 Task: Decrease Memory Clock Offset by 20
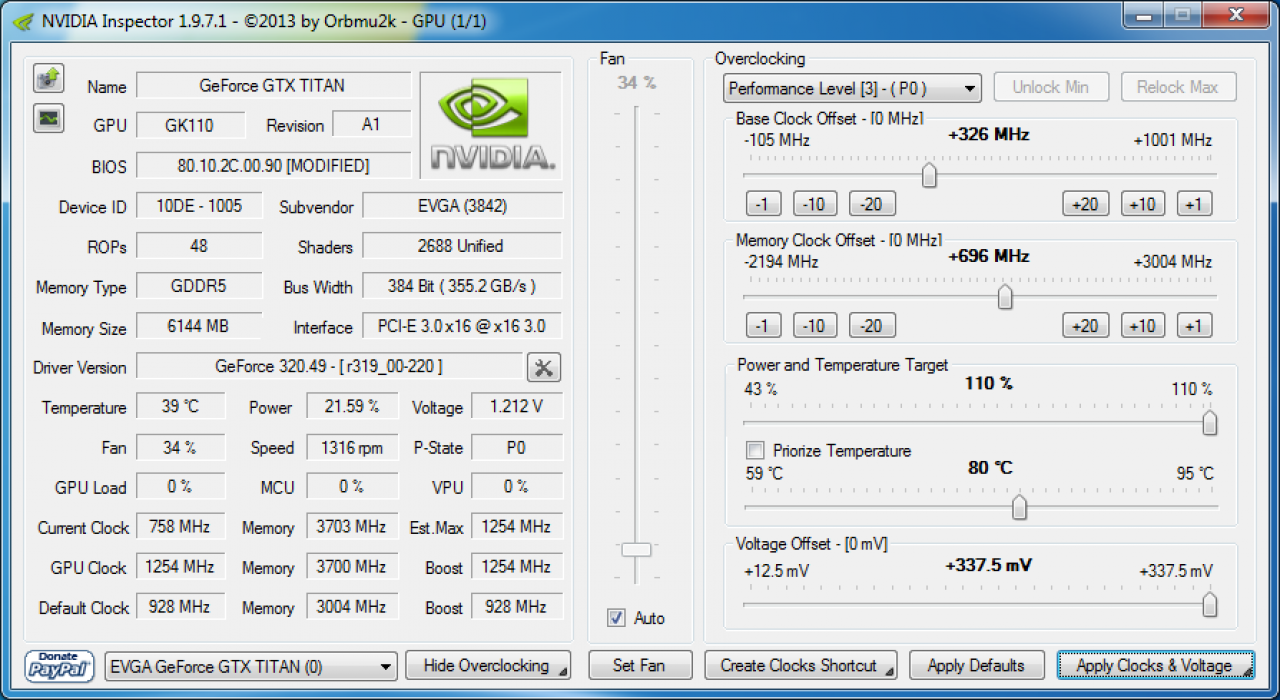click(872, 325)
